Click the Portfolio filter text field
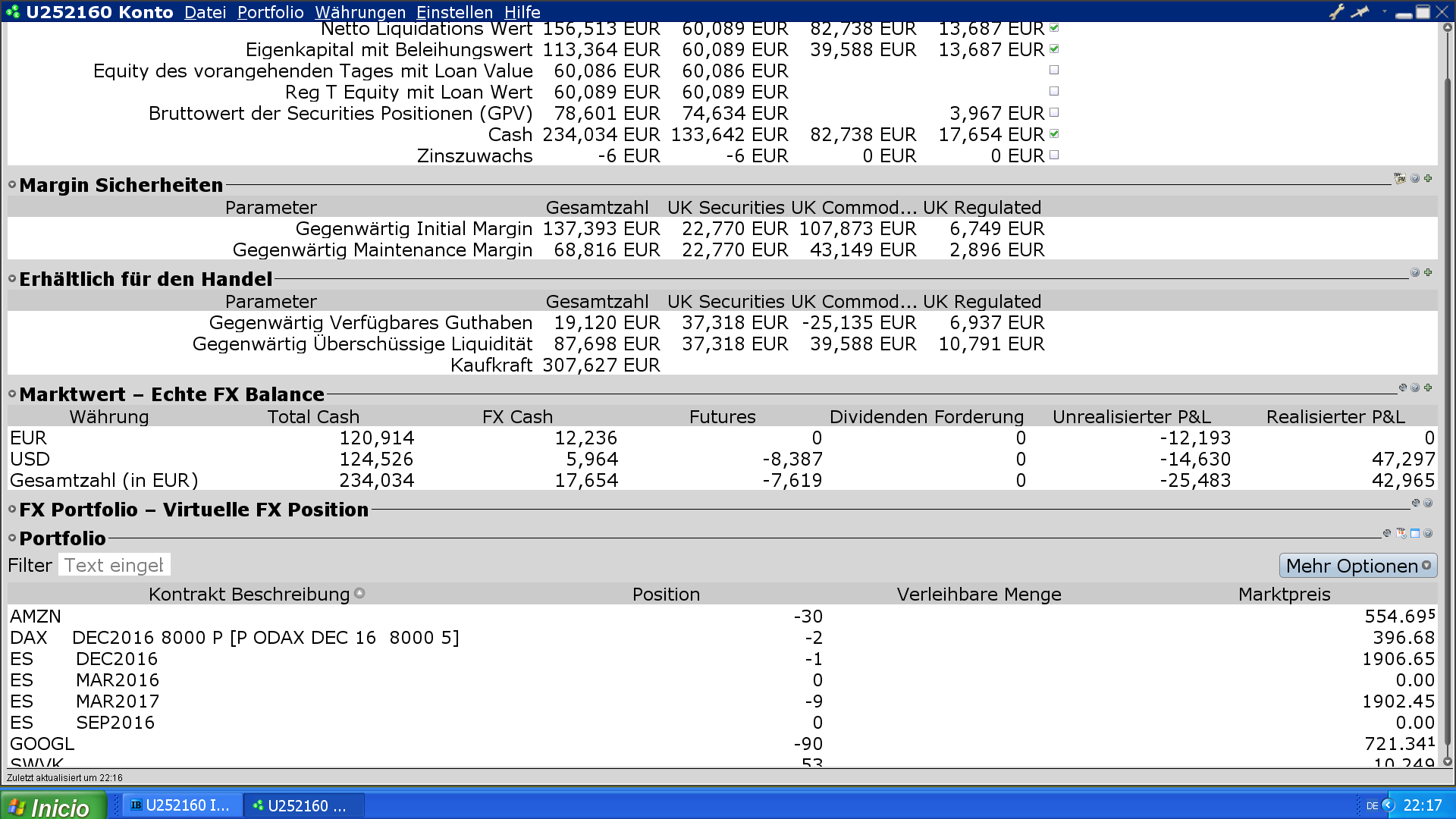 coord(115,566)
